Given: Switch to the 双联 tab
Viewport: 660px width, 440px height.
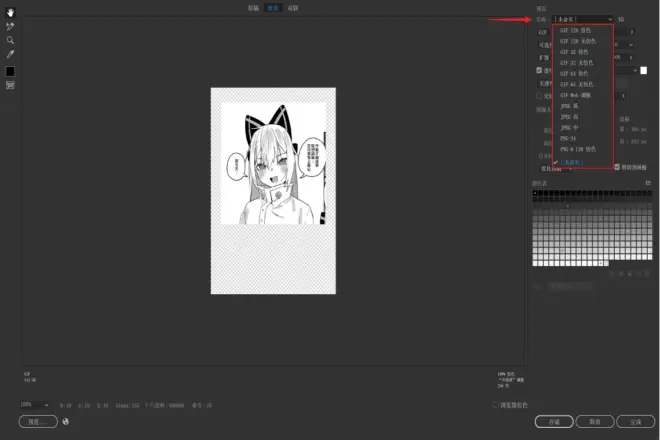Looking at the screenshot, I should coord(293,8).
